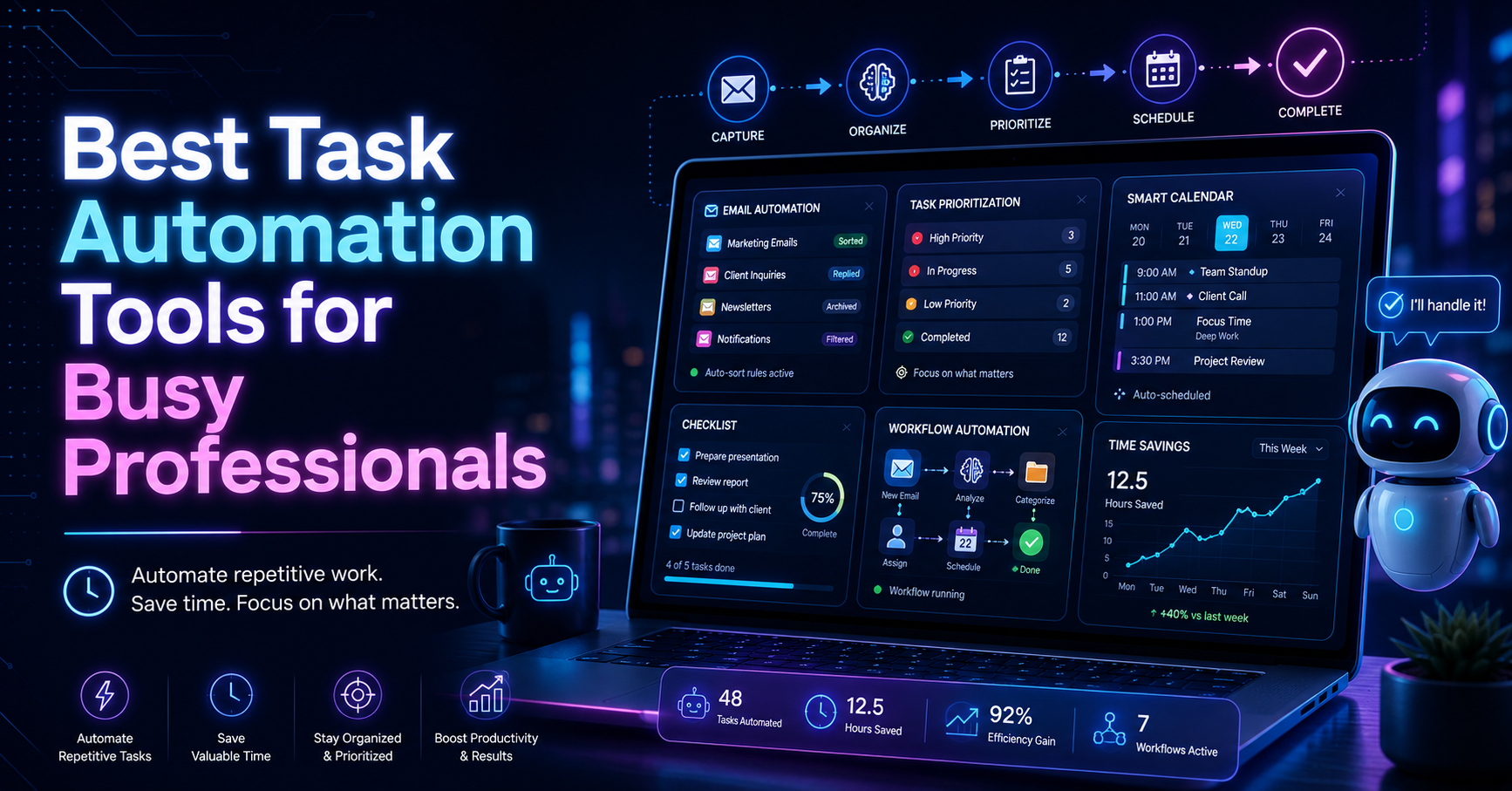Select the FRI 24 calendar day
The image size is (1512, 791).
pyautogui.click(x=1325, y=231)
